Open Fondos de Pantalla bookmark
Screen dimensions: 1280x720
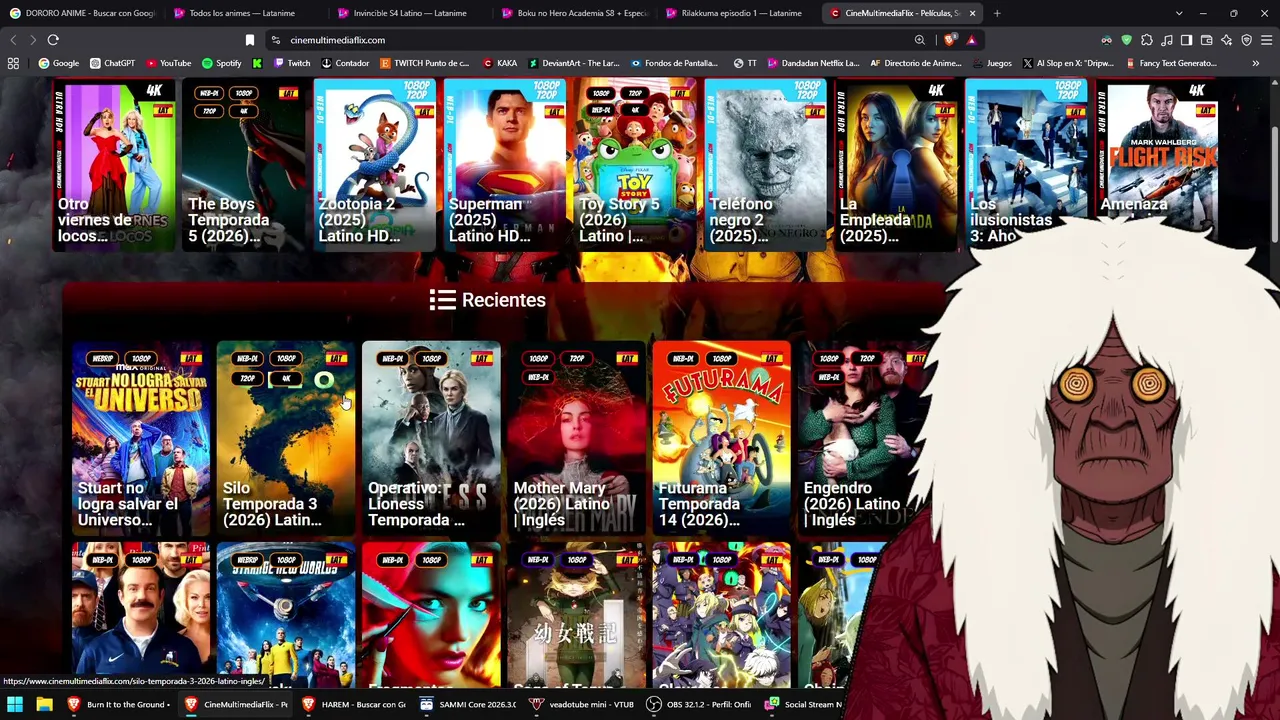point(674,63)
